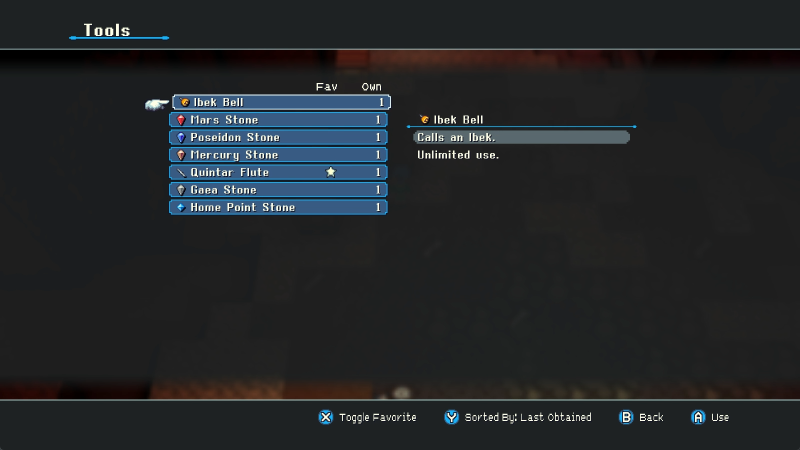Click the red Mars Stone gem icon
Screen dimensions: 800x450
(181, 120)
